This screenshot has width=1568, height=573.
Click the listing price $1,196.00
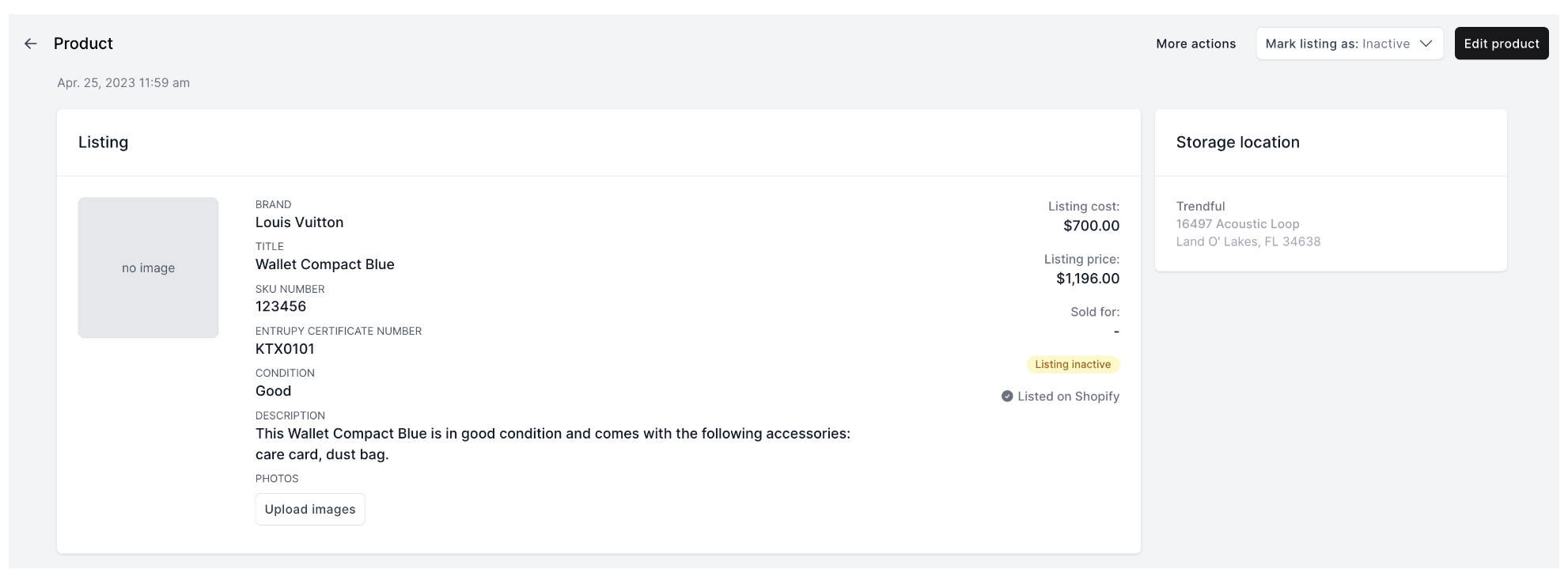[1088, 279]
